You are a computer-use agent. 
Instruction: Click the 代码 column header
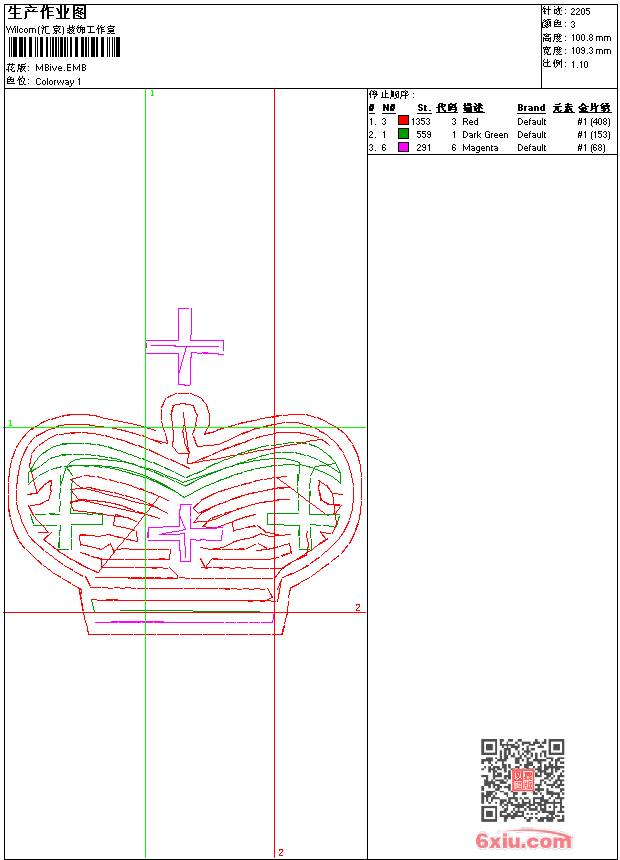click(447, 108)
